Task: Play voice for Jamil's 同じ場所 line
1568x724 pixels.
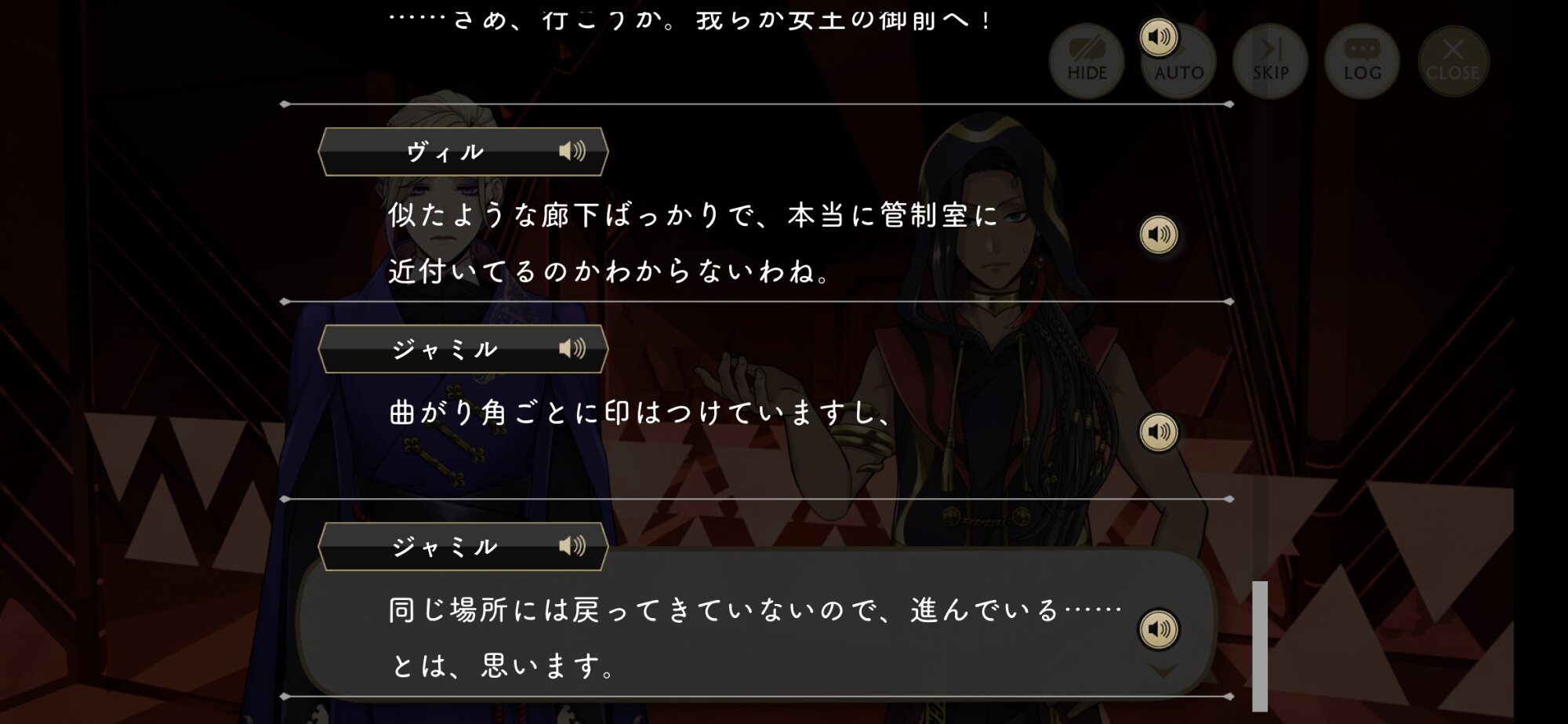Action: [1159, 629]
